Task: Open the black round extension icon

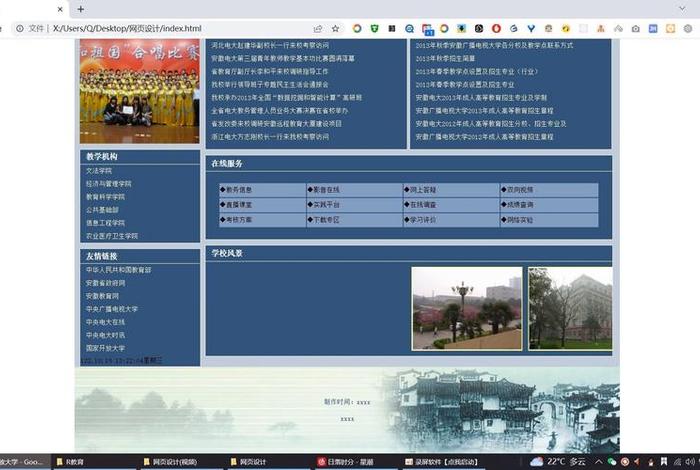Action: pos(479,29)
